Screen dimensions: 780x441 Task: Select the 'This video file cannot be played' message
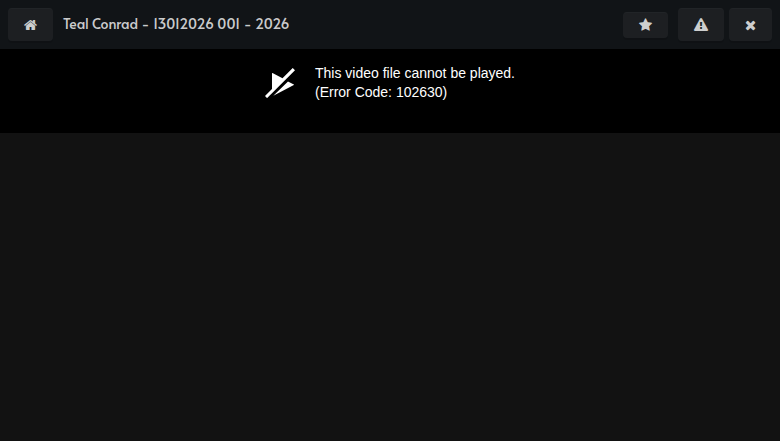[415, 73]
